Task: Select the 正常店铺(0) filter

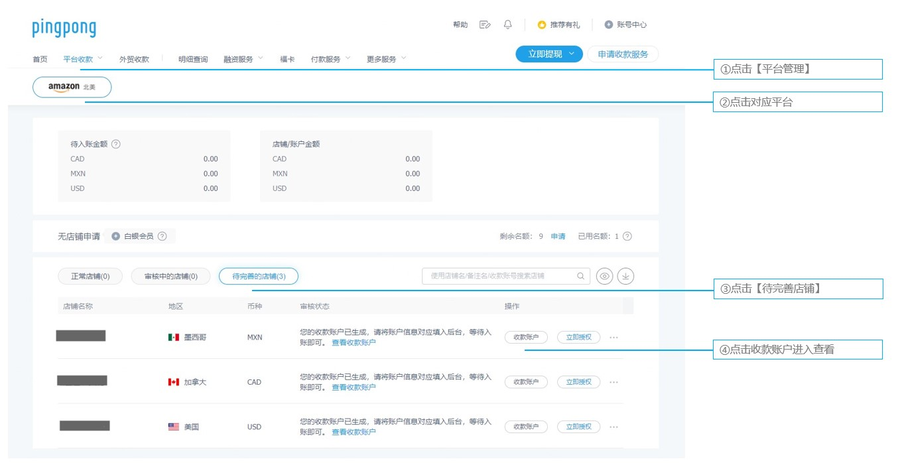Action: (90, 276)
